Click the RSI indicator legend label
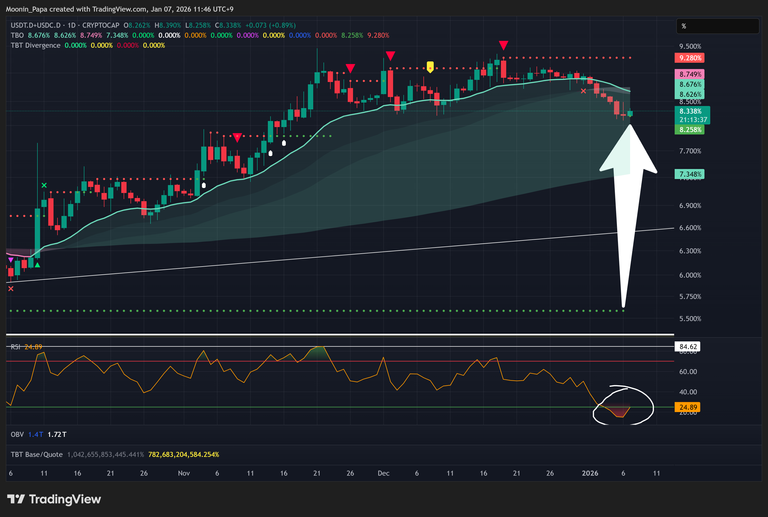 [x=16, y=346]
